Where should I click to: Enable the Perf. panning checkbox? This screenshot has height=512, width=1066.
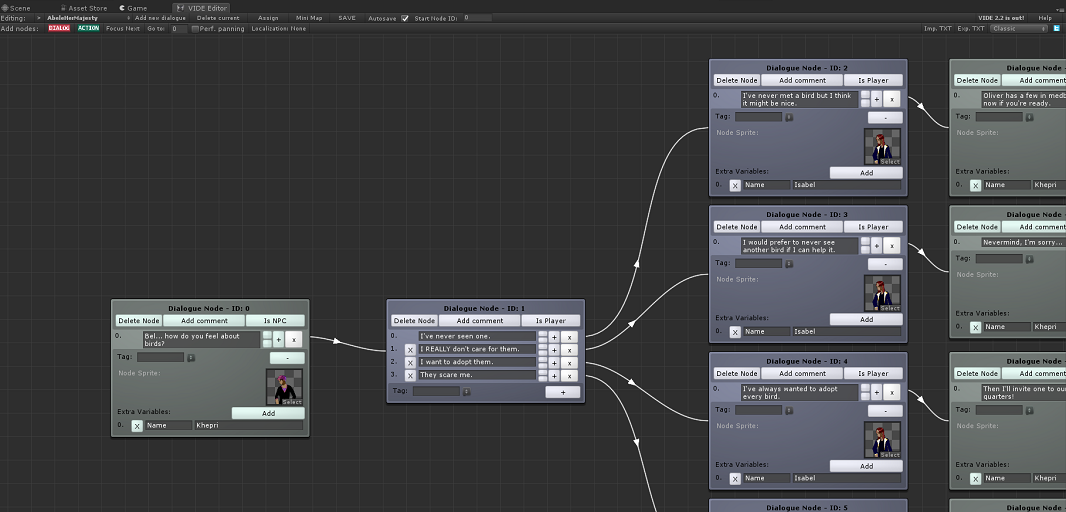195,29
